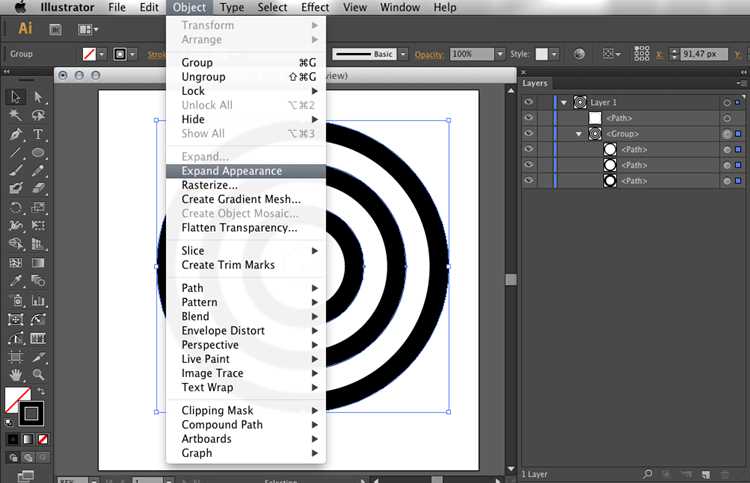Open the Style swatch dropdown

pos(554,54)
